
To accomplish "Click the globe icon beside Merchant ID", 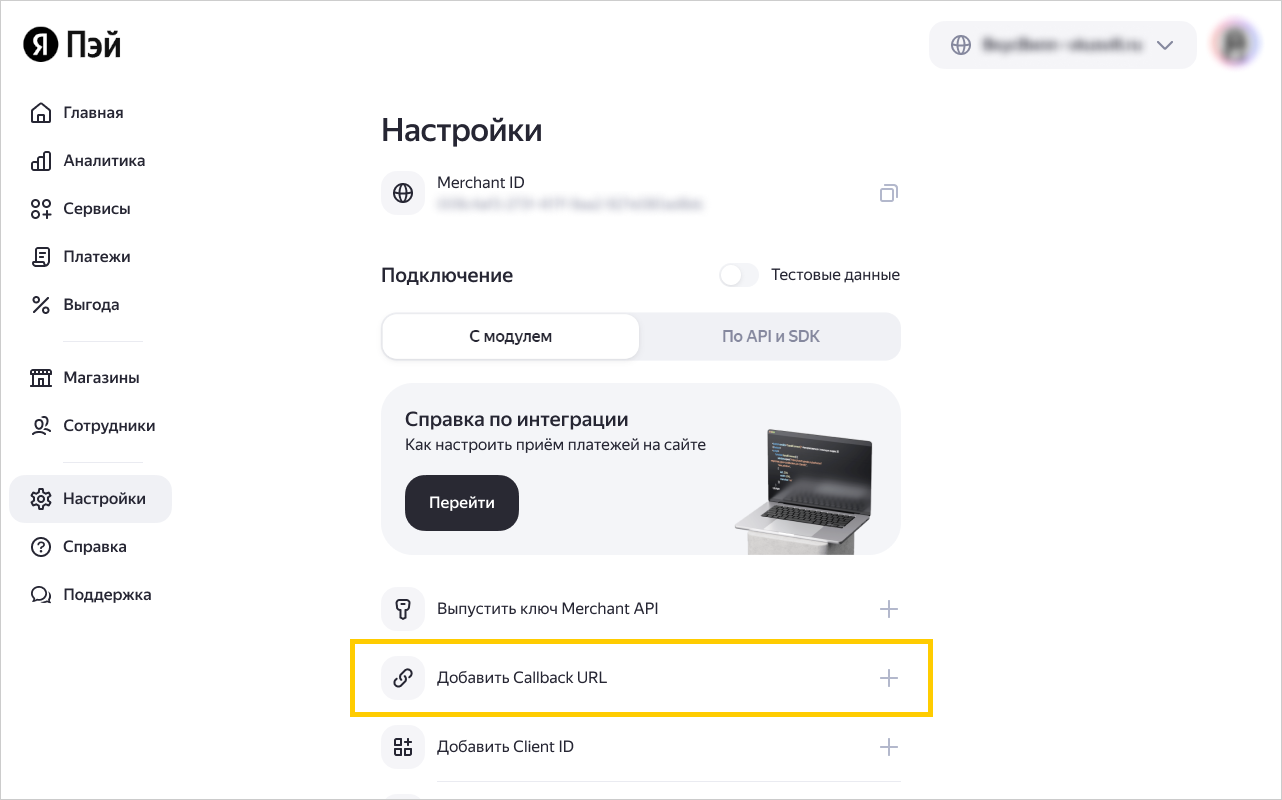I will point(403,193).
